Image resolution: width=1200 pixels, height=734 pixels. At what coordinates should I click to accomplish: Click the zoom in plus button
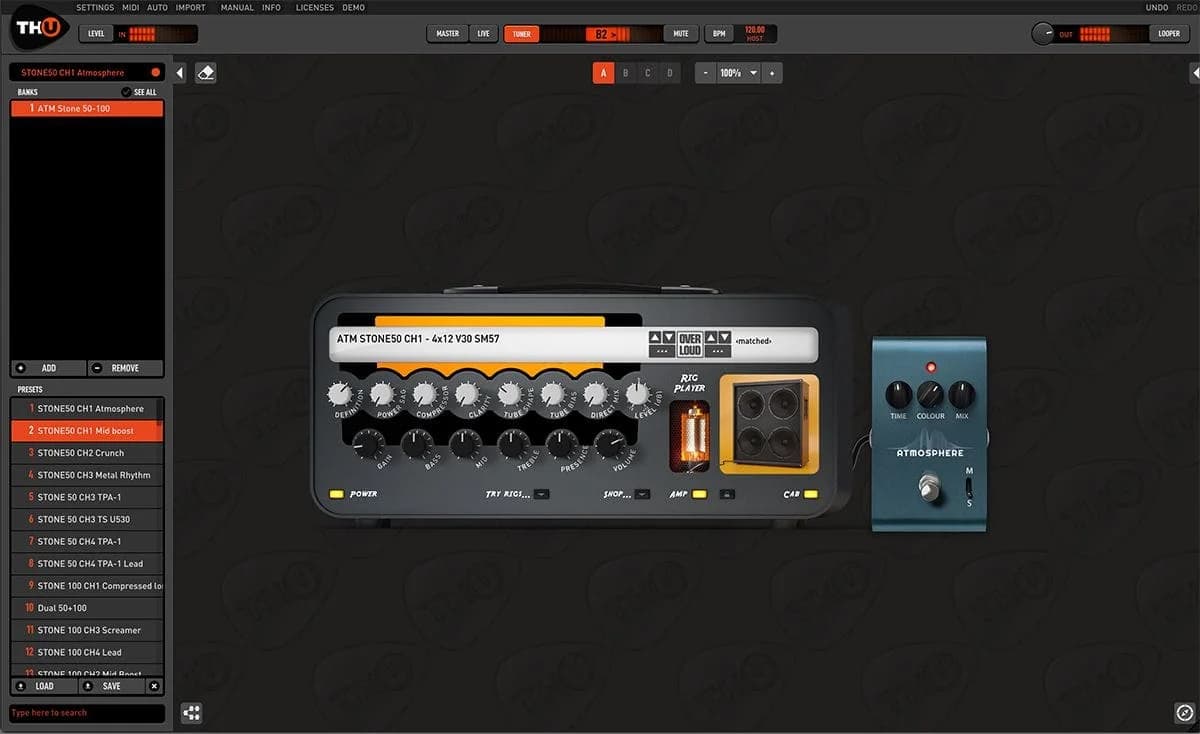[771, 73]
